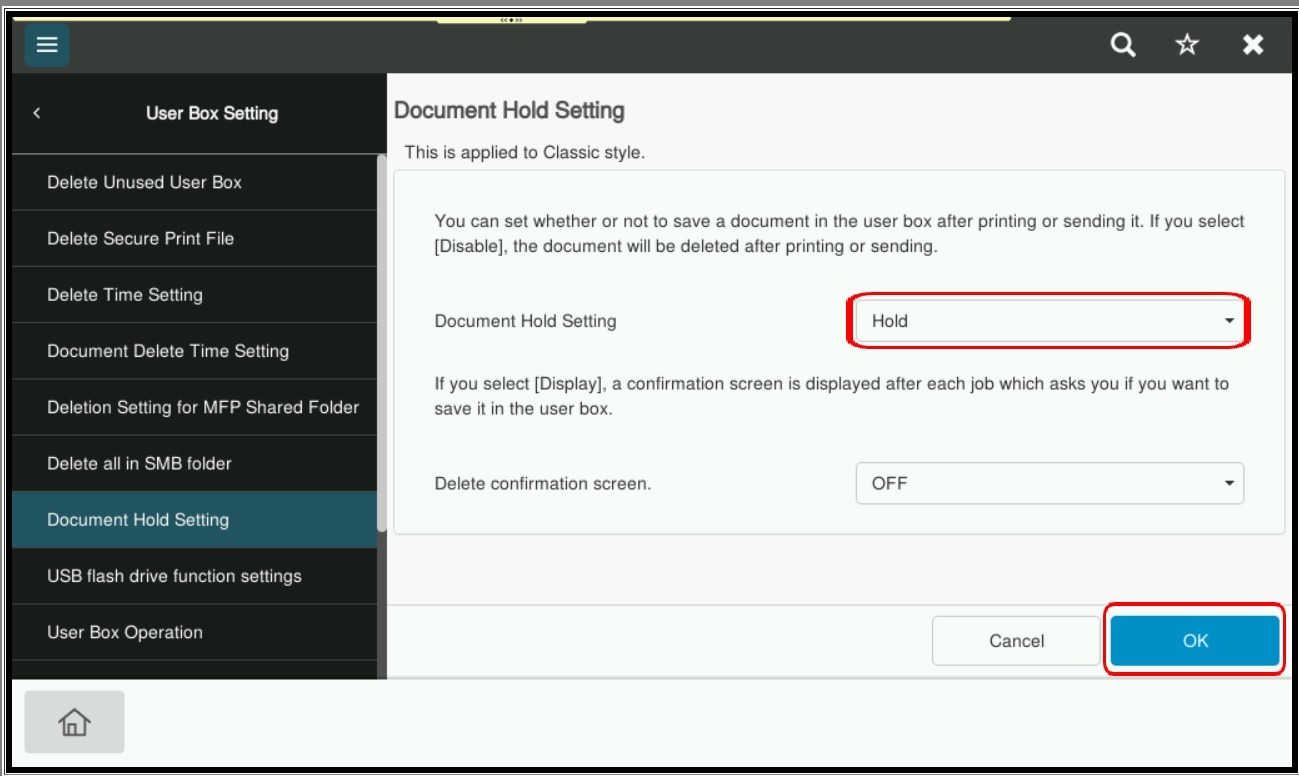Click the X close icon in header
Viewport: 1299px width, 776px height.
coord(1252,45)
